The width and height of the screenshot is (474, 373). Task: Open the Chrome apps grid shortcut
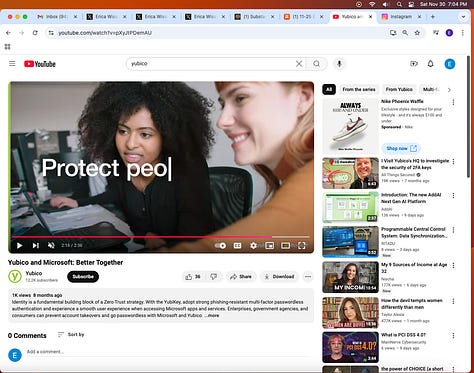click(8, 47)
